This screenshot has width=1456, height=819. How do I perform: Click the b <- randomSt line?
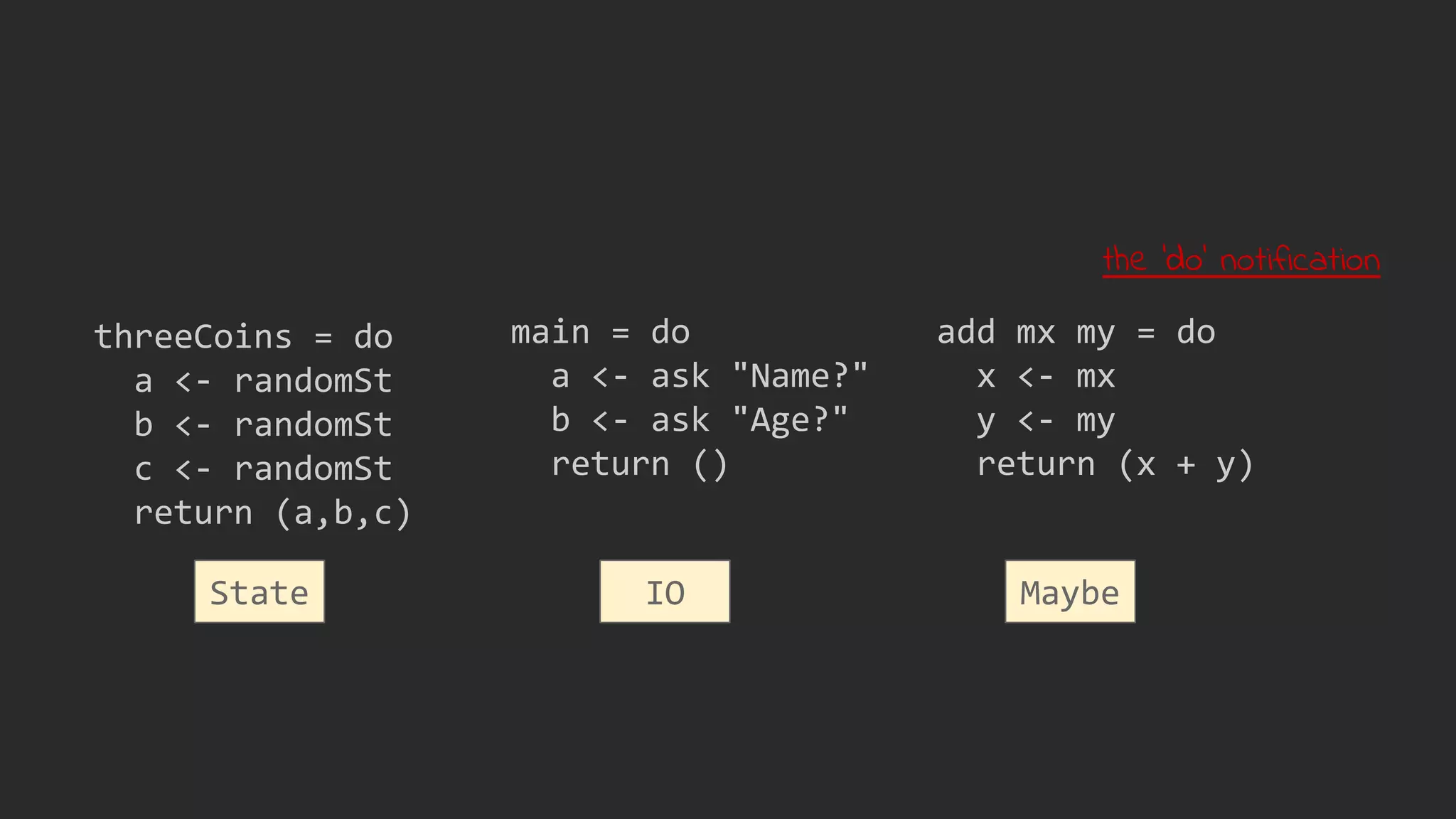click(263, 425)
